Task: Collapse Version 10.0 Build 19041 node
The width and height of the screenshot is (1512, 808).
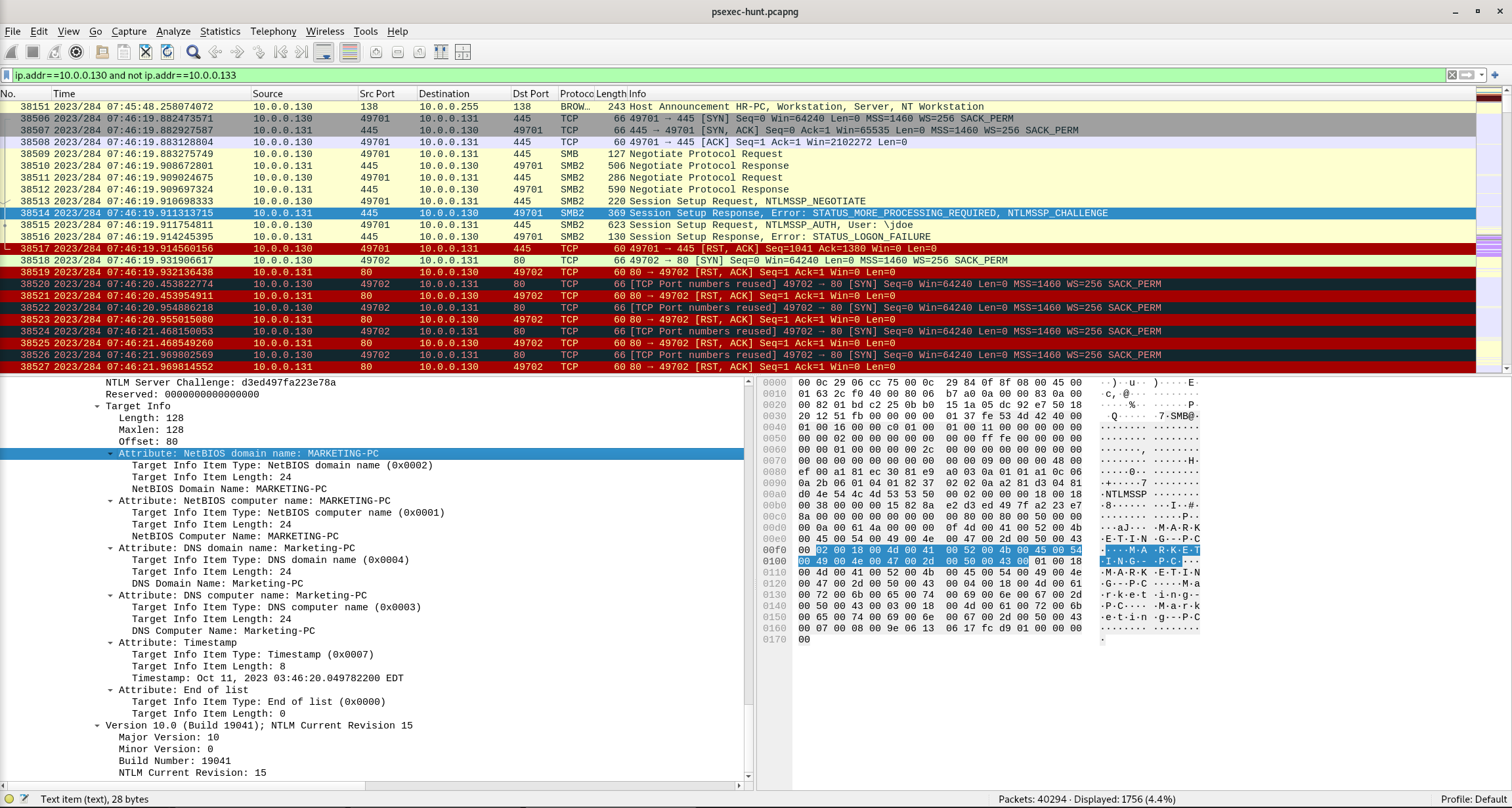Action: tap(97, 726)
